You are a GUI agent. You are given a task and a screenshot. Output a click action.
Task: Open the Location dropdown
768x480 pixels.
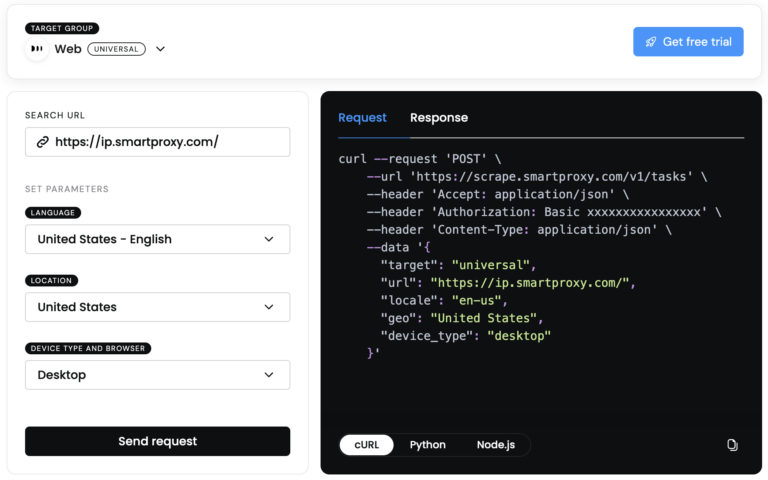[158, 307]
